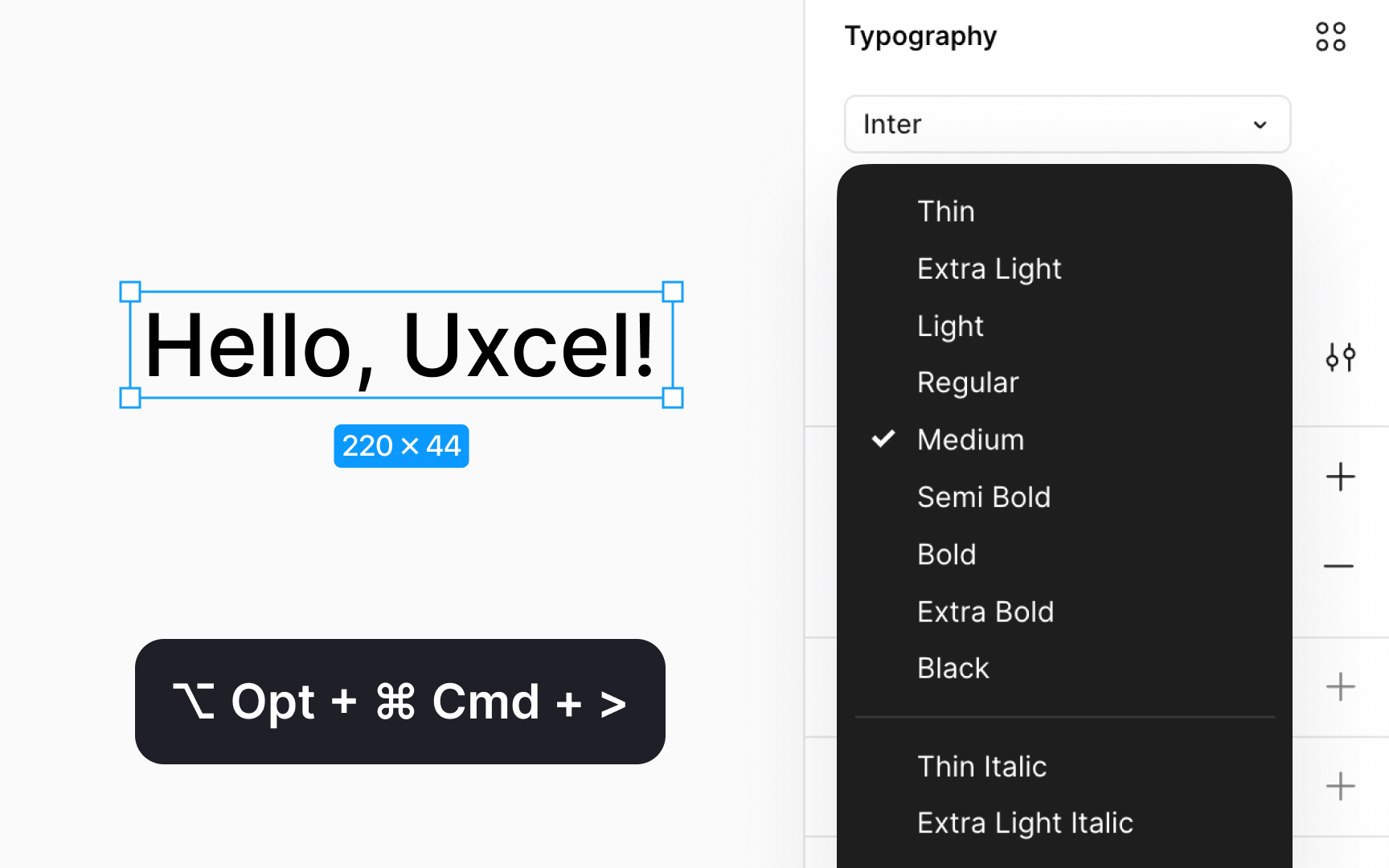Click the minus icon to decrease value
The image size is (1389, 868).
tap(1340, 565)
